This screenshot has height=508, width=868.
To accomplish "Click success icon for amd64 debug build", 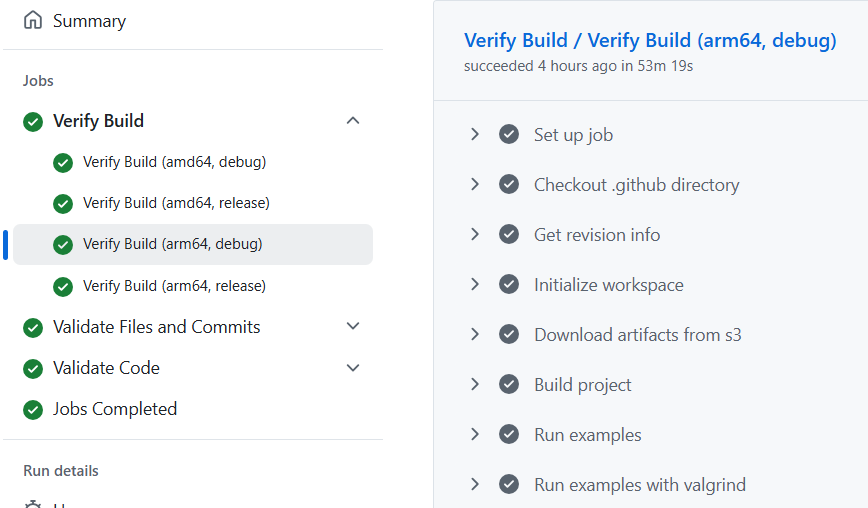I will (x=63, y=162).
